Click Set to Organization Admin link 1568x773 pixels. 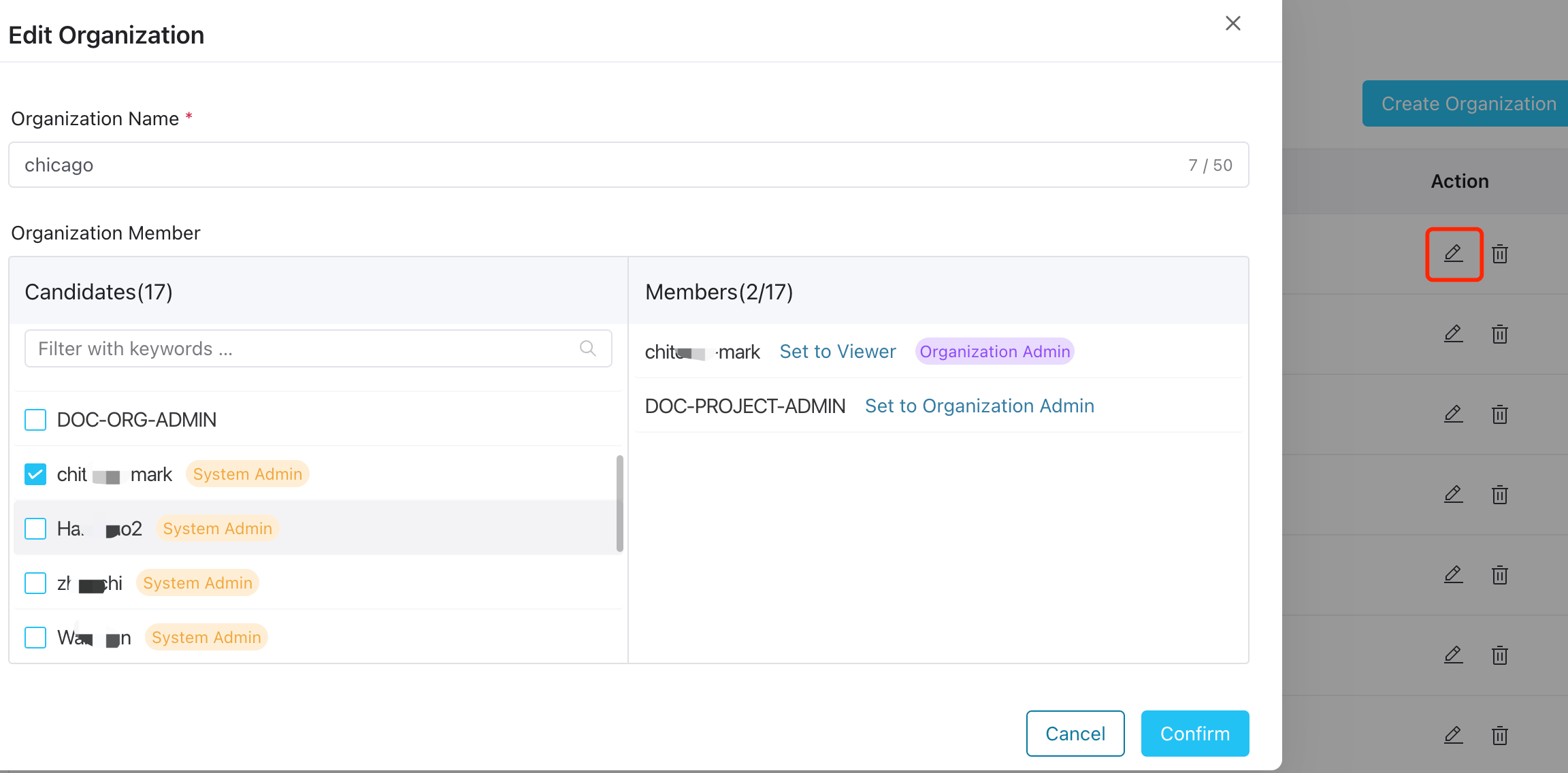pyautogui.click(x=979, y=406)
